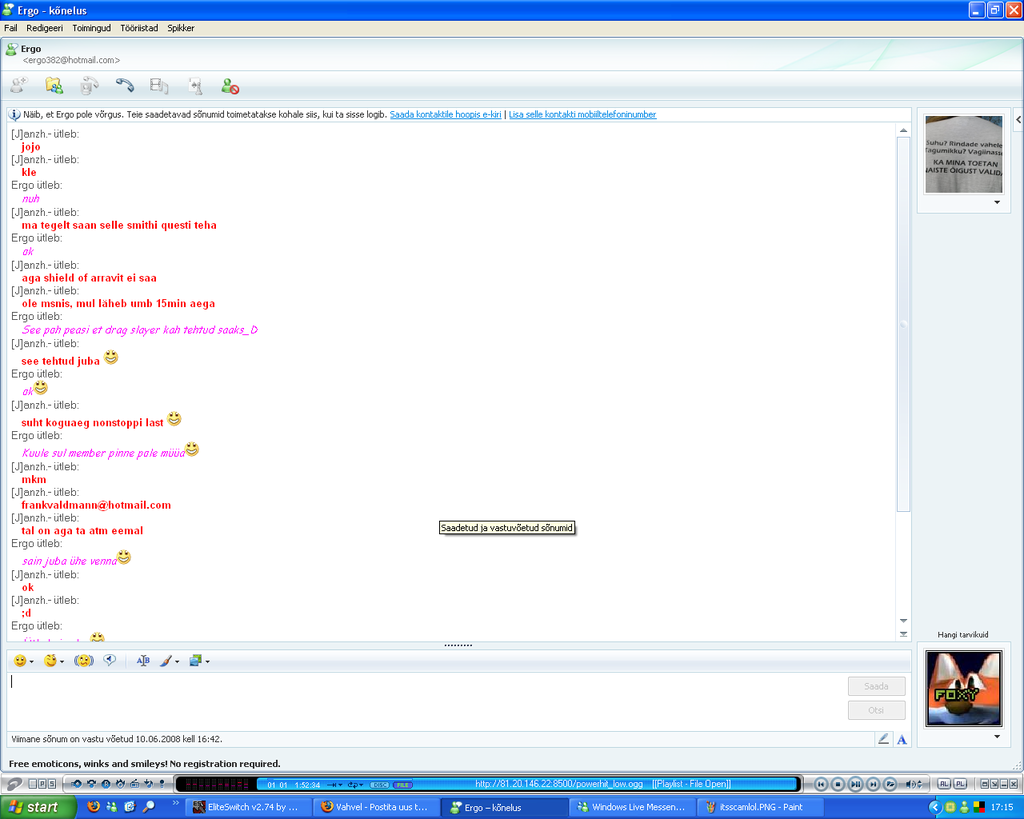Launch a game or activity with Ergo

click(x=194, y=86)
